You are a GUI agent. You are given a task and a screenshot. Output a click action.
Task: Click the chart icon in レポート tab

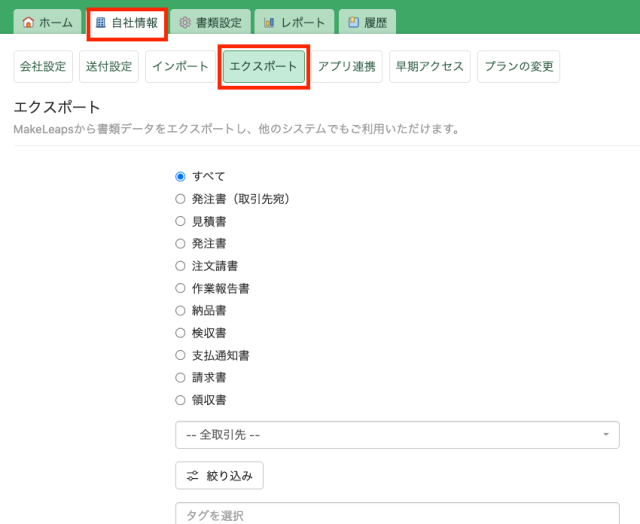coord(269,23)
